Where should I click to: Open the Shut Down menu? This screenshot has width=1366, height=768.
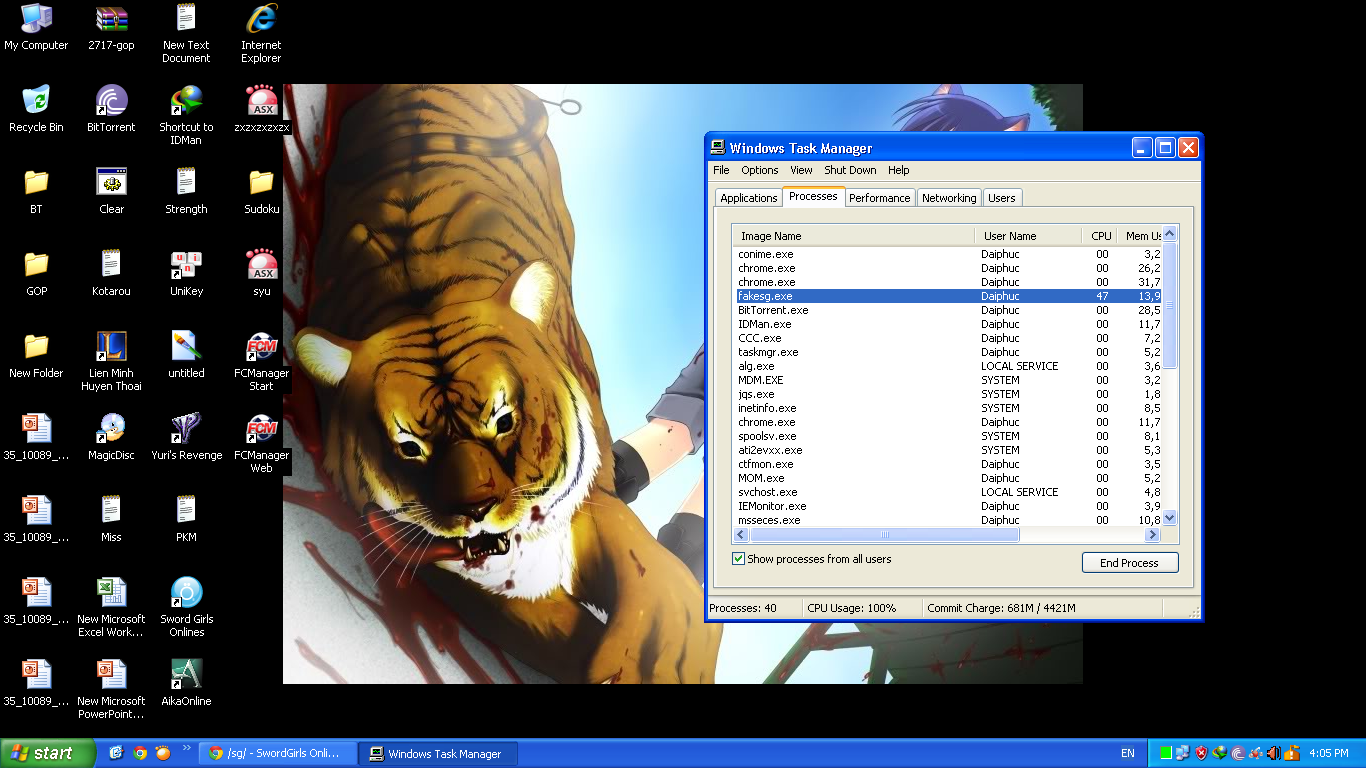coord(850,170)
